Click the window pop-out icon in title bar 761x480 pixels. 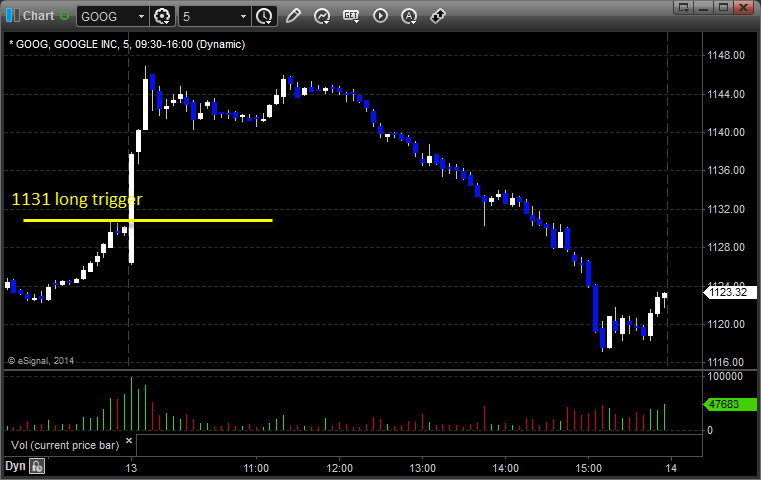click(684, 7)
